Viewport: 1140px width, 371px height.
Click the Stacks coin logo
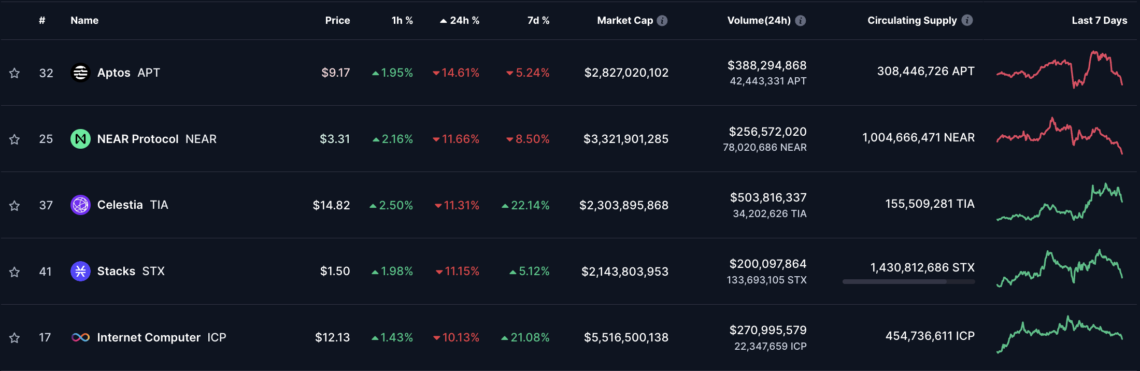[80, 271]
